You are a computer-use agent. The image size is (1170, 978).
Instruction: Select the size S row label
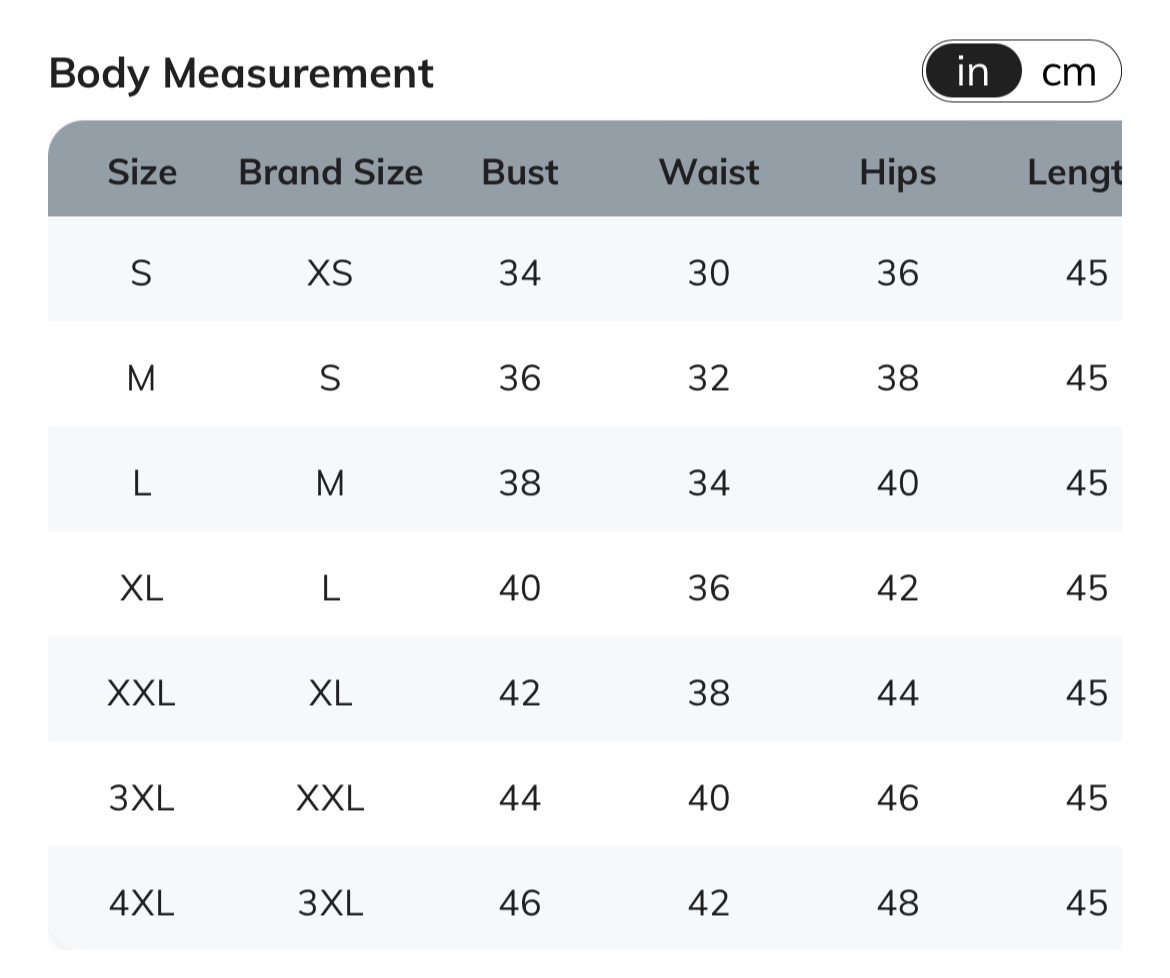point(141,273)
